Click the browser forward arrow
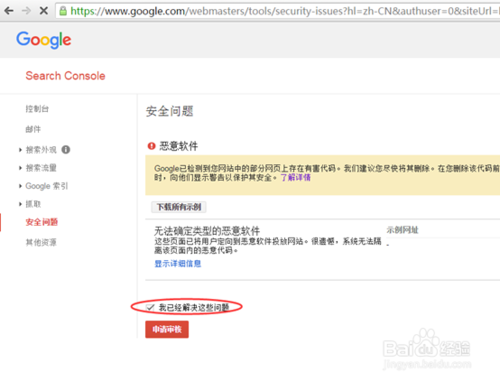Viewport: 500px width, 382px height. pyautogui.click(x=26, y=11)
